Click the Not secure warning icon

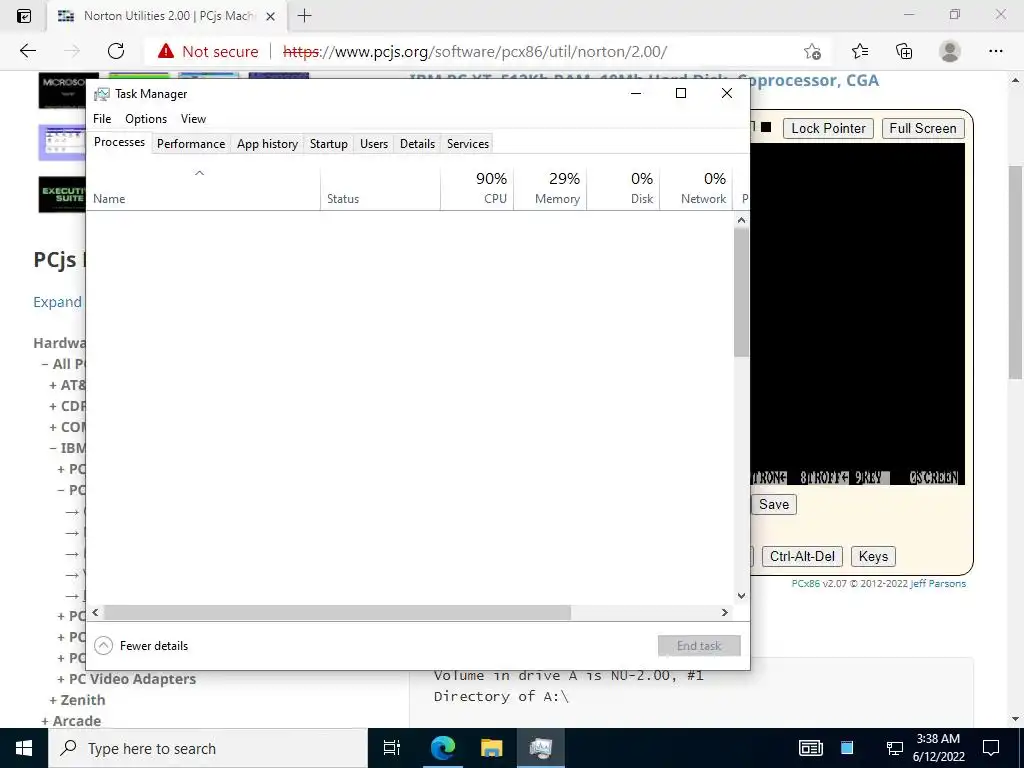tap(166, 51)
